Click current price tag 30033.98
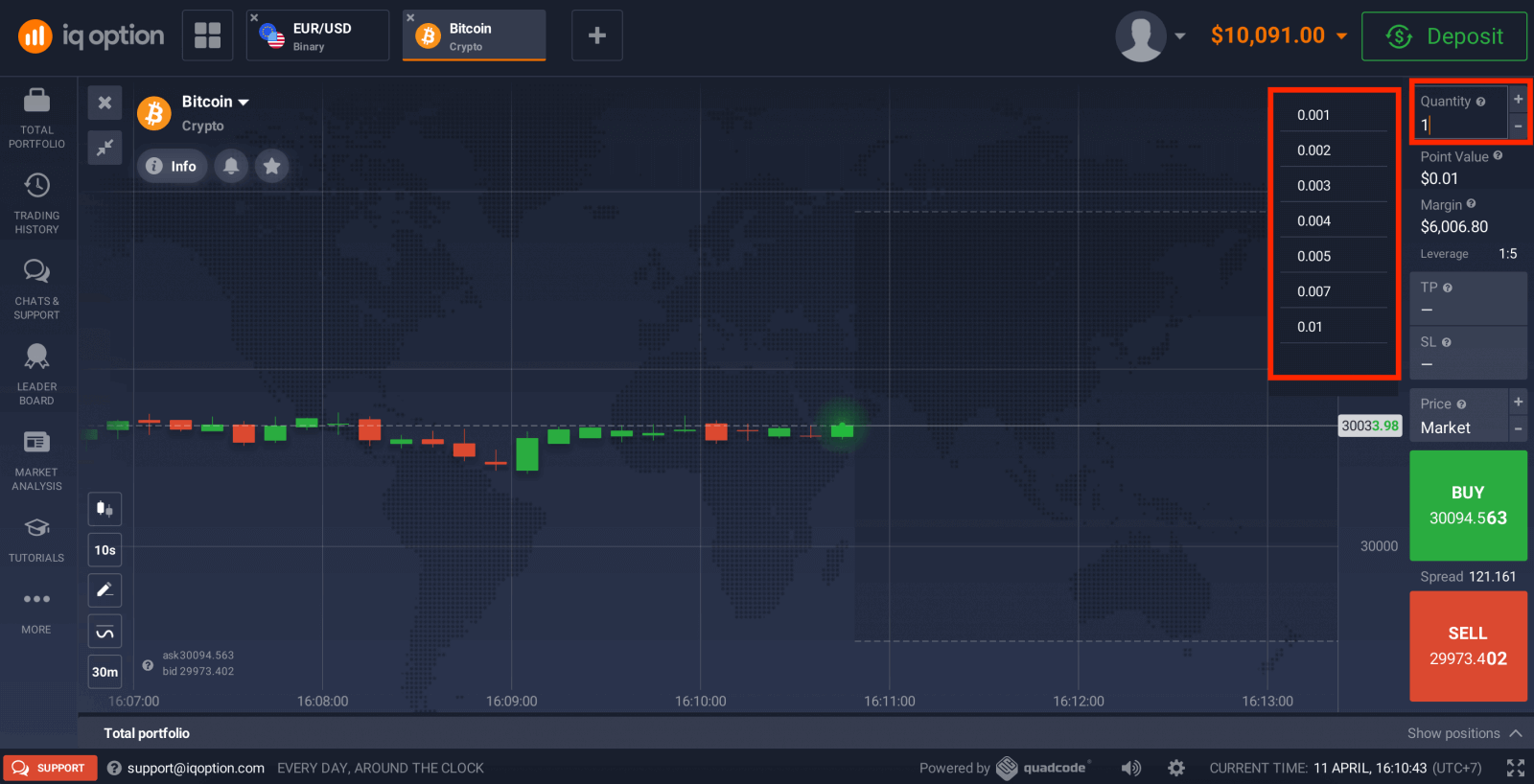 tap(1370, 426)
